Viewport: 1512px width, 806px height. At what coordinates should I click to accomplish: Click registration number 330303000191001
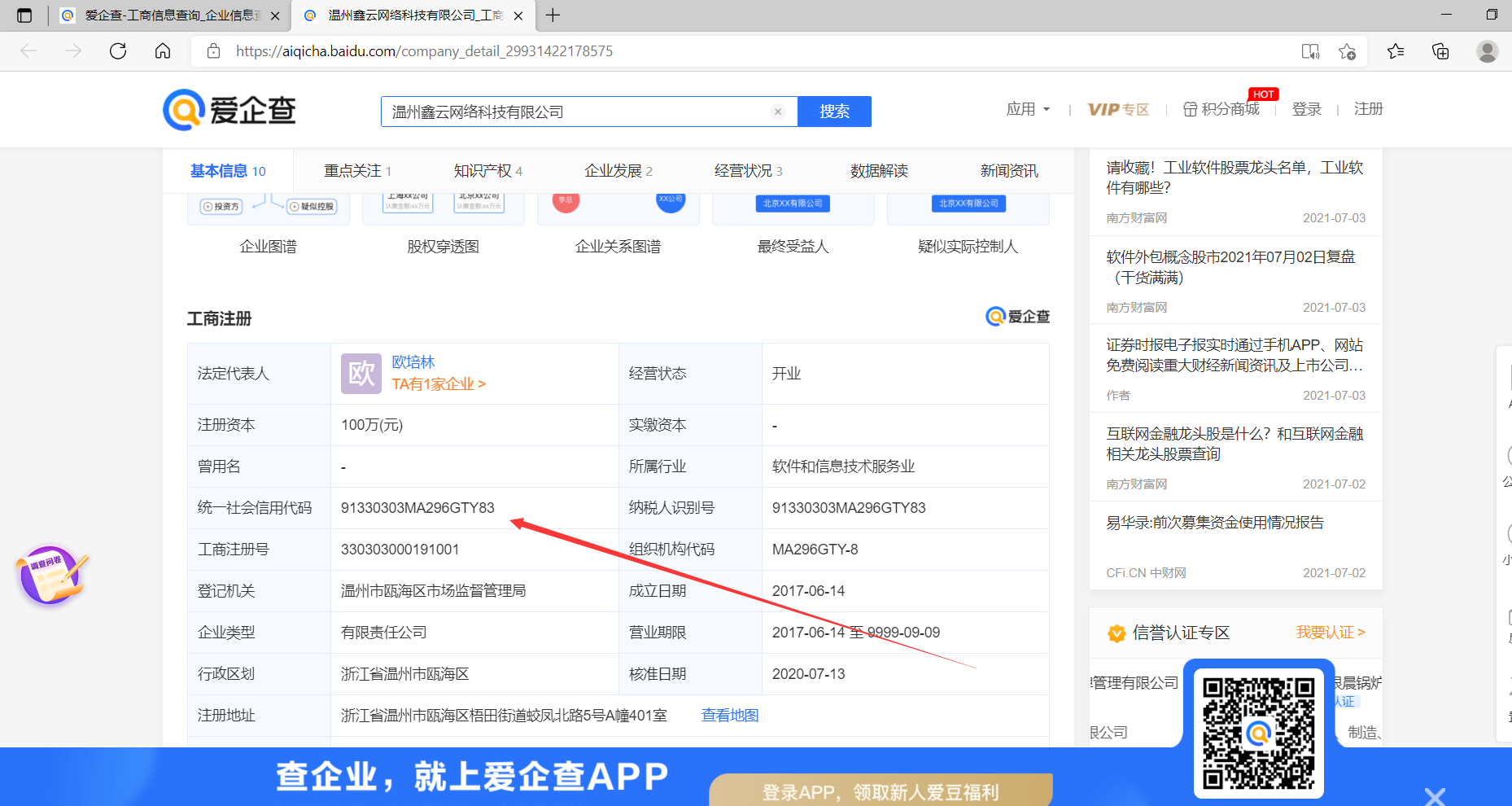[x=400, y=550]
